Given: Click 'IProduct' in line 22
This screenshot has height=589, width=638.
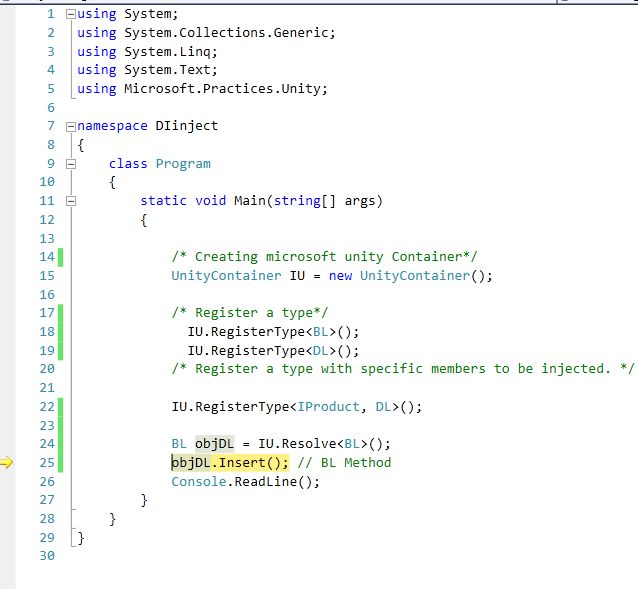Looking at the screenshot, I should coord(328,407).
